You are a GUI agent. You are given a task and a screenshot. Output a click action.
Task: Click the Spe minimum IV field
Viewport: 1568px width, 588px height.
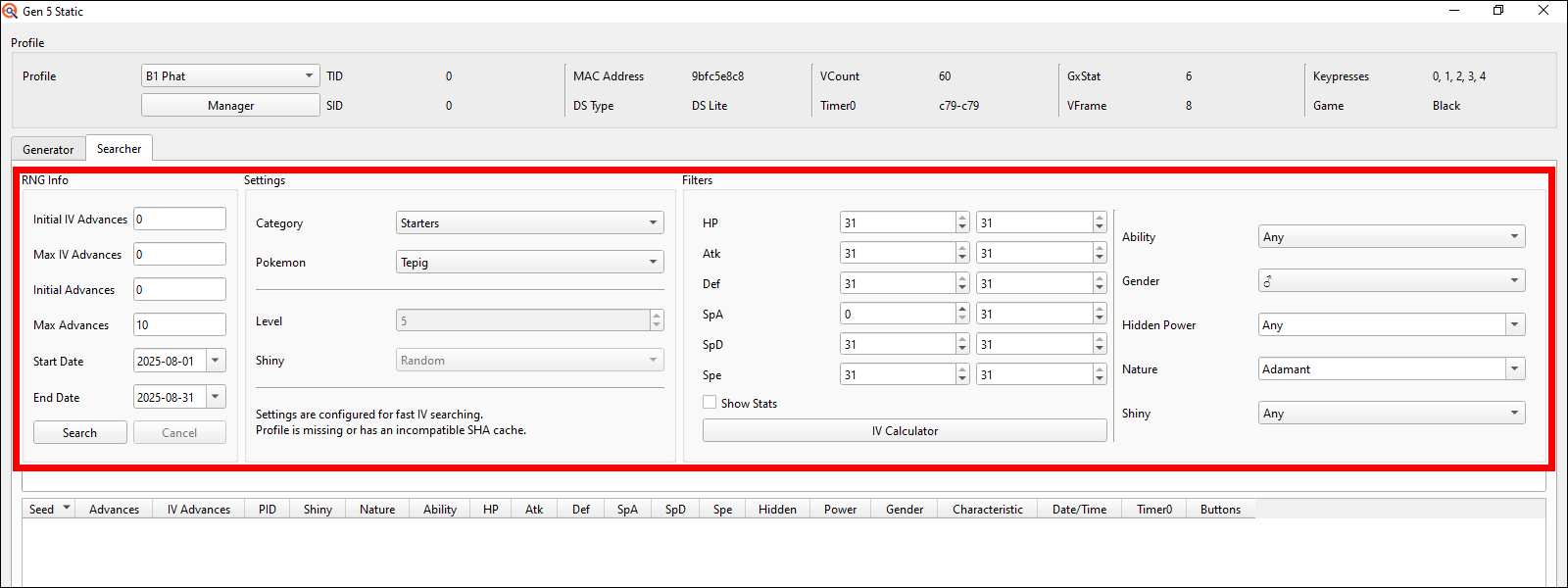pyautogui.click(x=898, y=374)
